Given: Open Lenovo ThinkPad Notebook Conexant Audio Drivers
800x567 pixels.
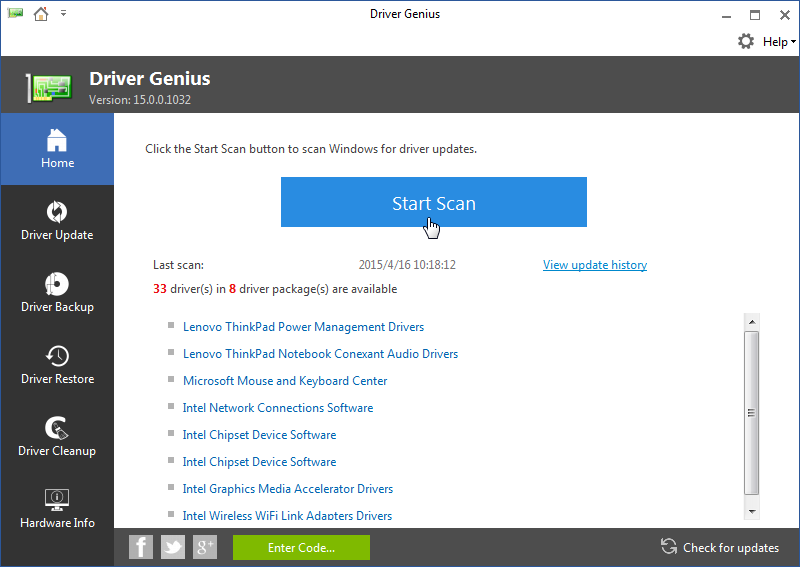Looking at the screenshot, I should [320, 354].
